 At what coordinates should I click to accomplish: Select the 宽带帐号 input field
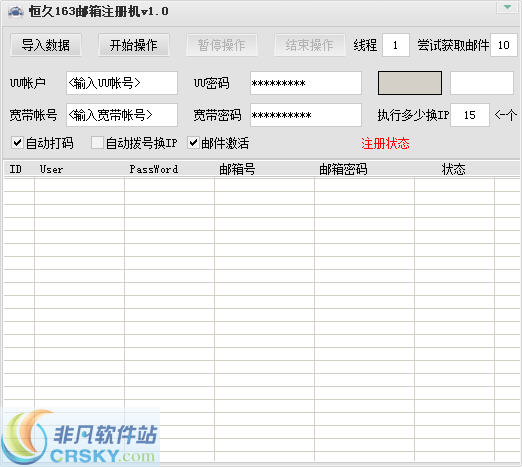[122, 115]
